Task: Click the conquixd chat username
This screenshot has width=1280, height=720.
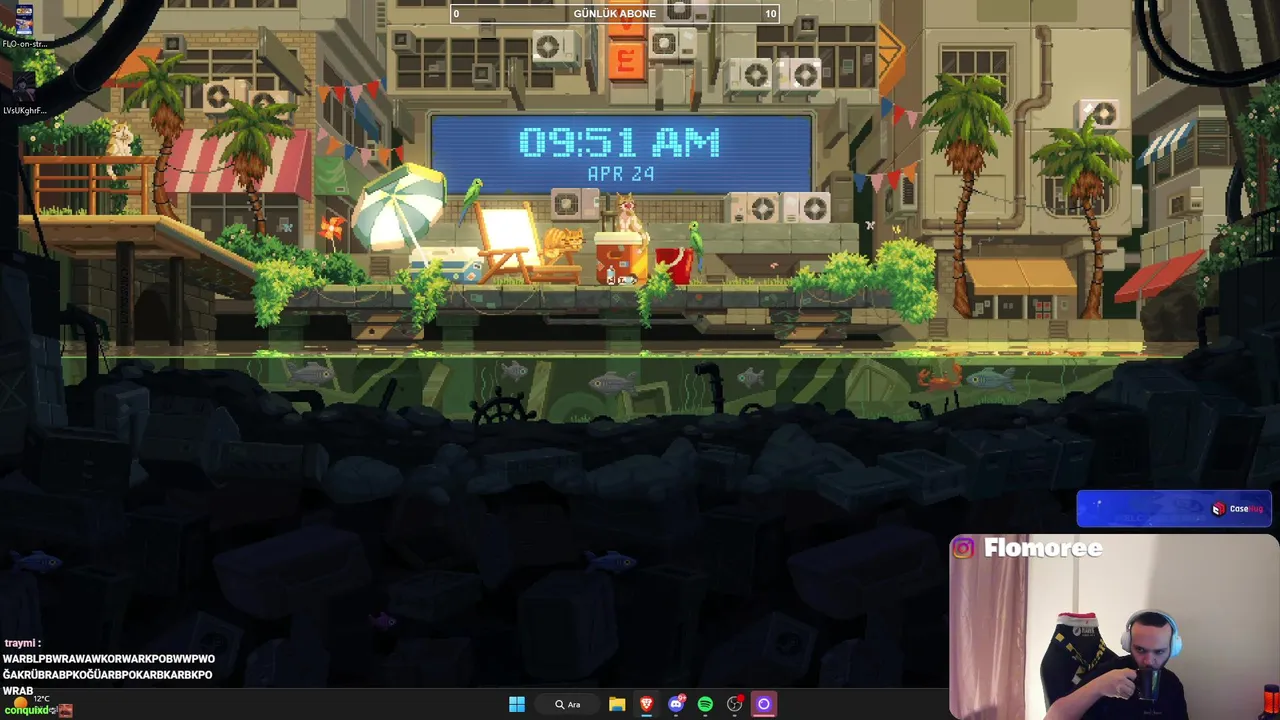Action: point(26,710)
